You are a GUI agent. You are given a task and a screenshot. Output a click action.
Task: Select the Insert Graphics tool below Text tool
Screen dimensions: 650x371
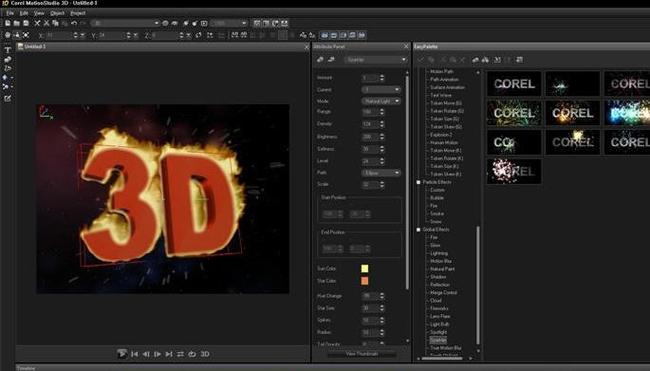point(7,59)
